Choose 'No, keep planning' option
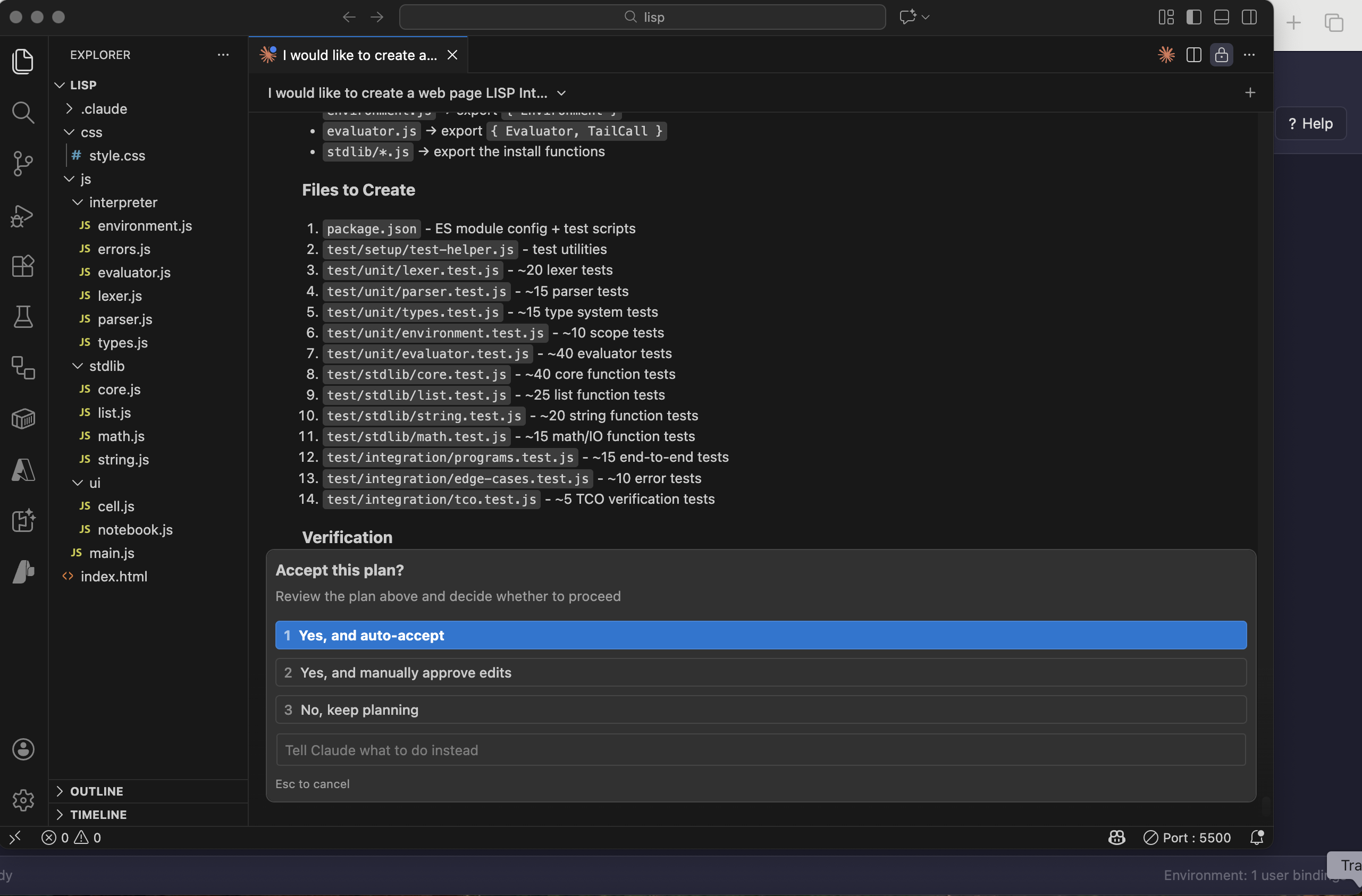The image size is (1362, 896). click(x=761, y=709)
